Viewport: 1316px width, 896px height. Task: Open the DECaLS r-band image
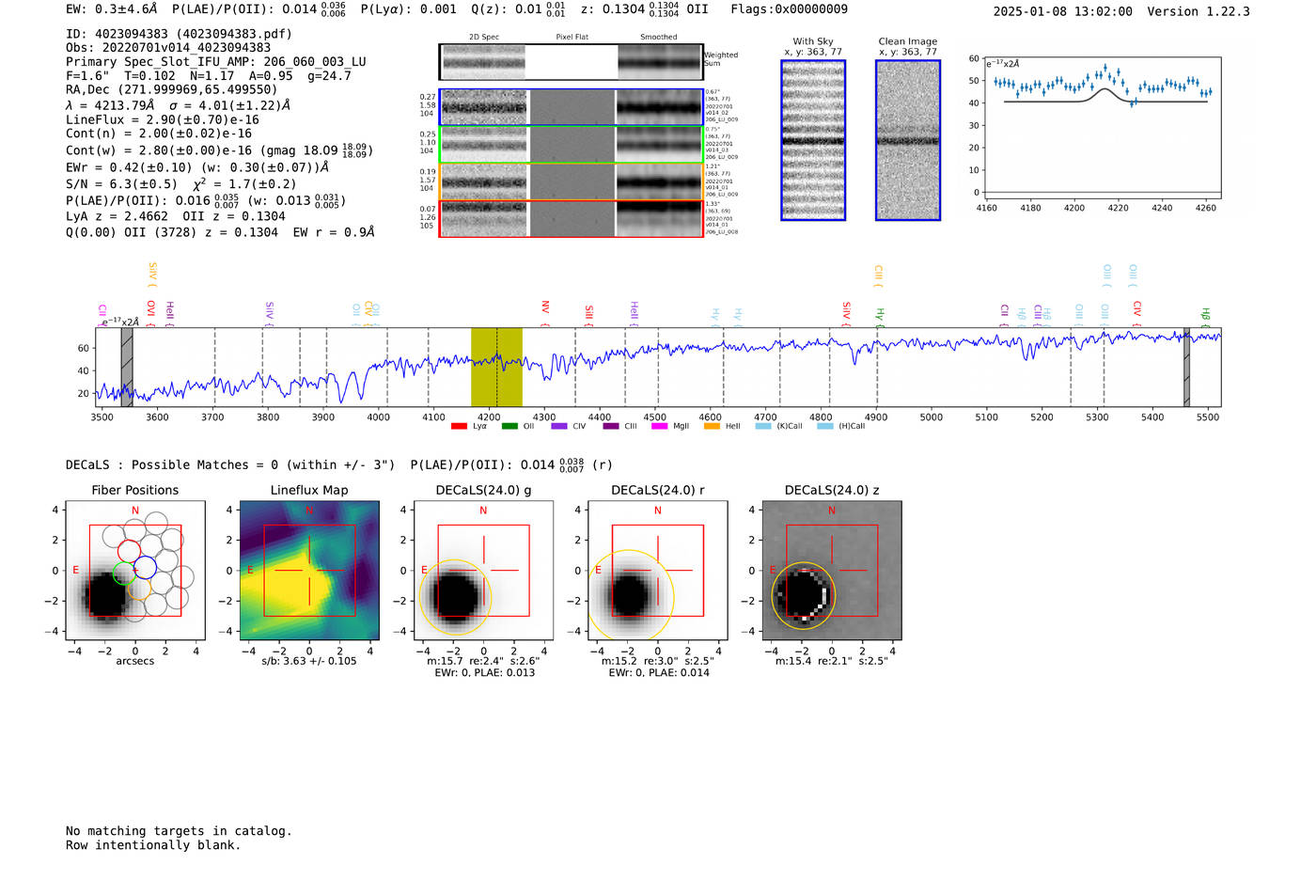[657, 571]
